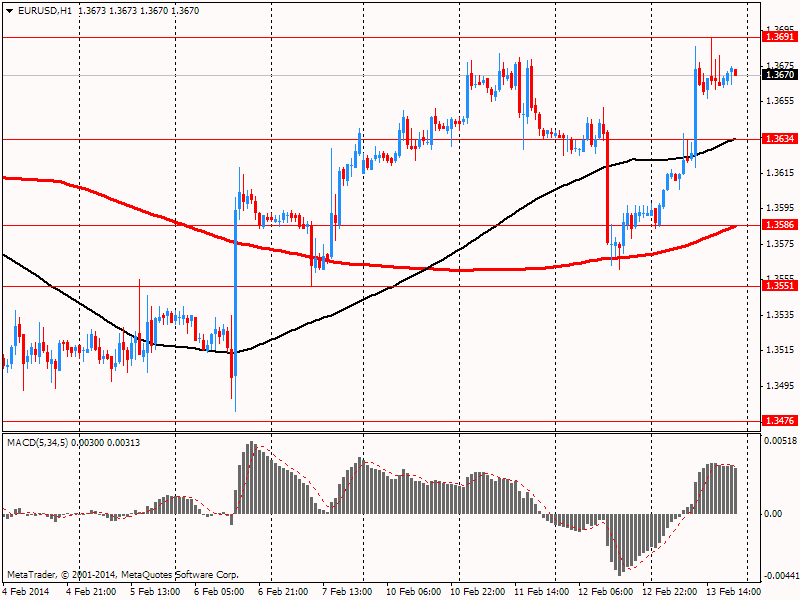Click the 1.3515 price scale value
800x600 pixels.
(780, 350)
